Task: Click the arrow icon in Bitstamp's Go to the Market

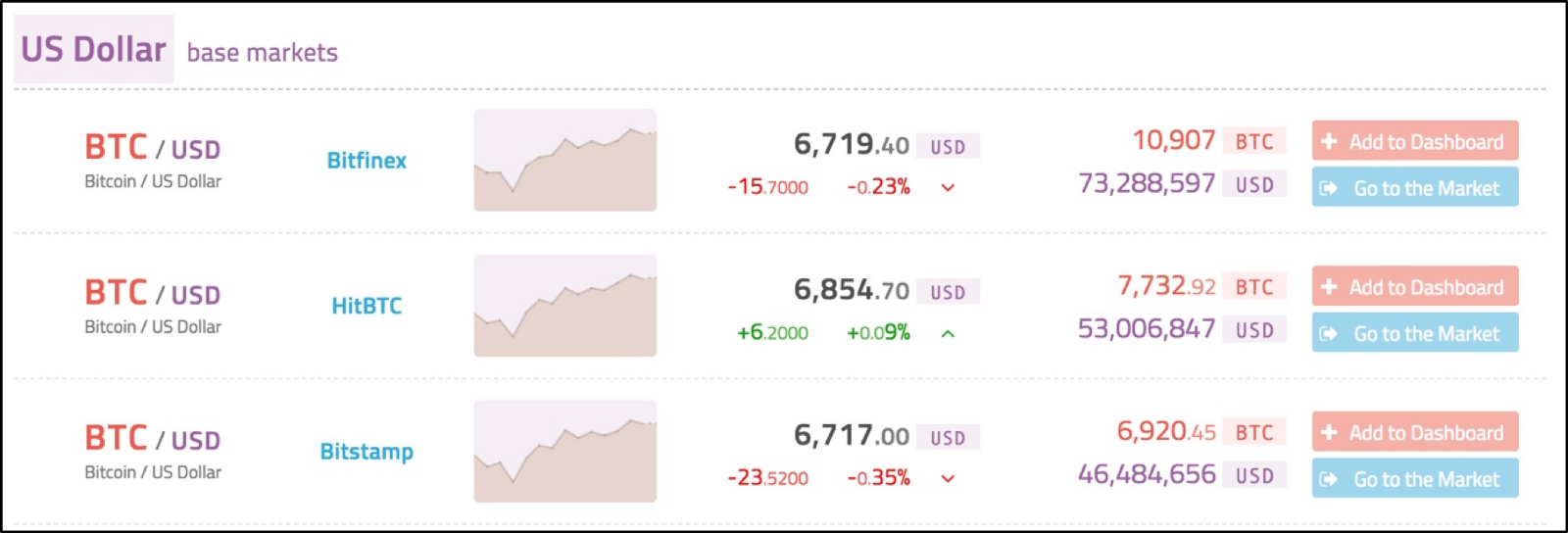Action: 1329,479
